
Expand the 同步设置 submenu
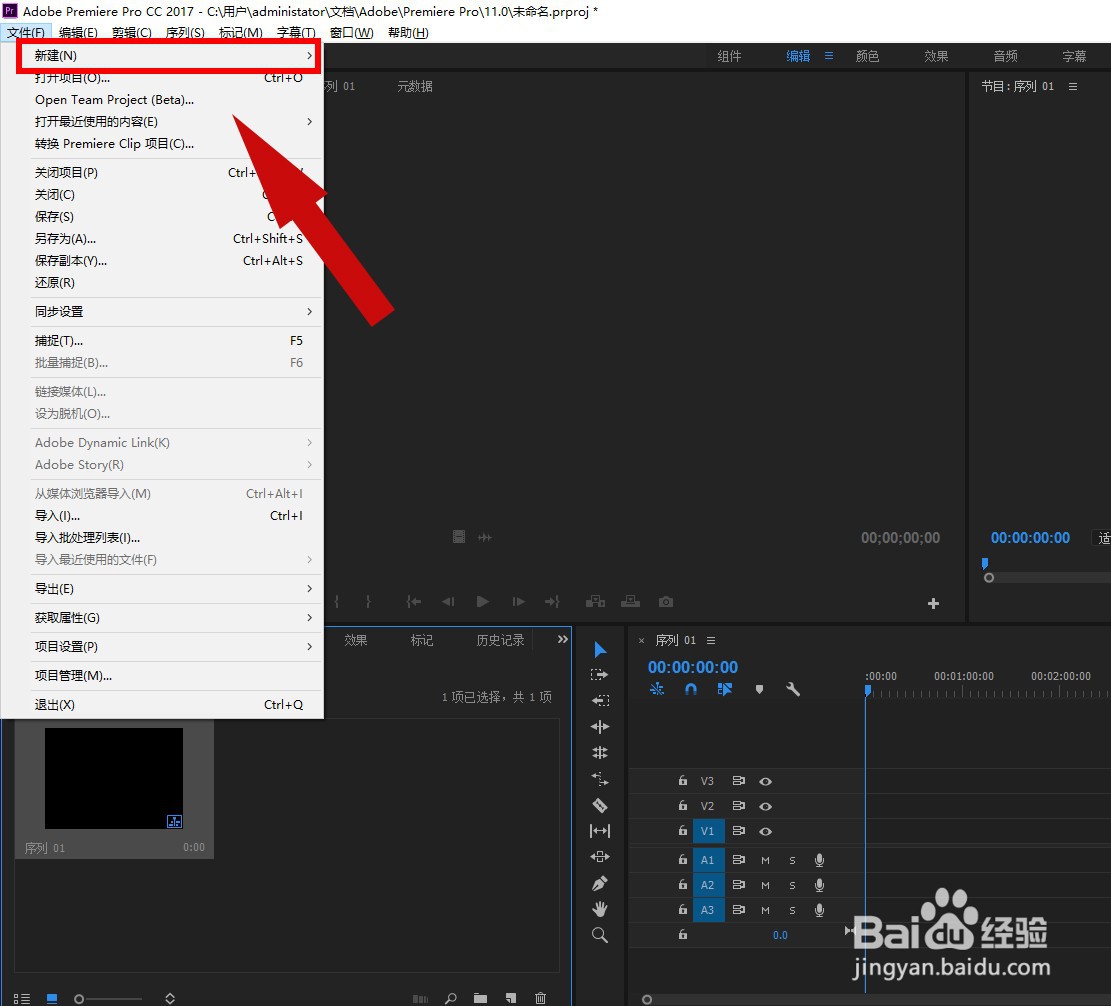pos(174,312)
